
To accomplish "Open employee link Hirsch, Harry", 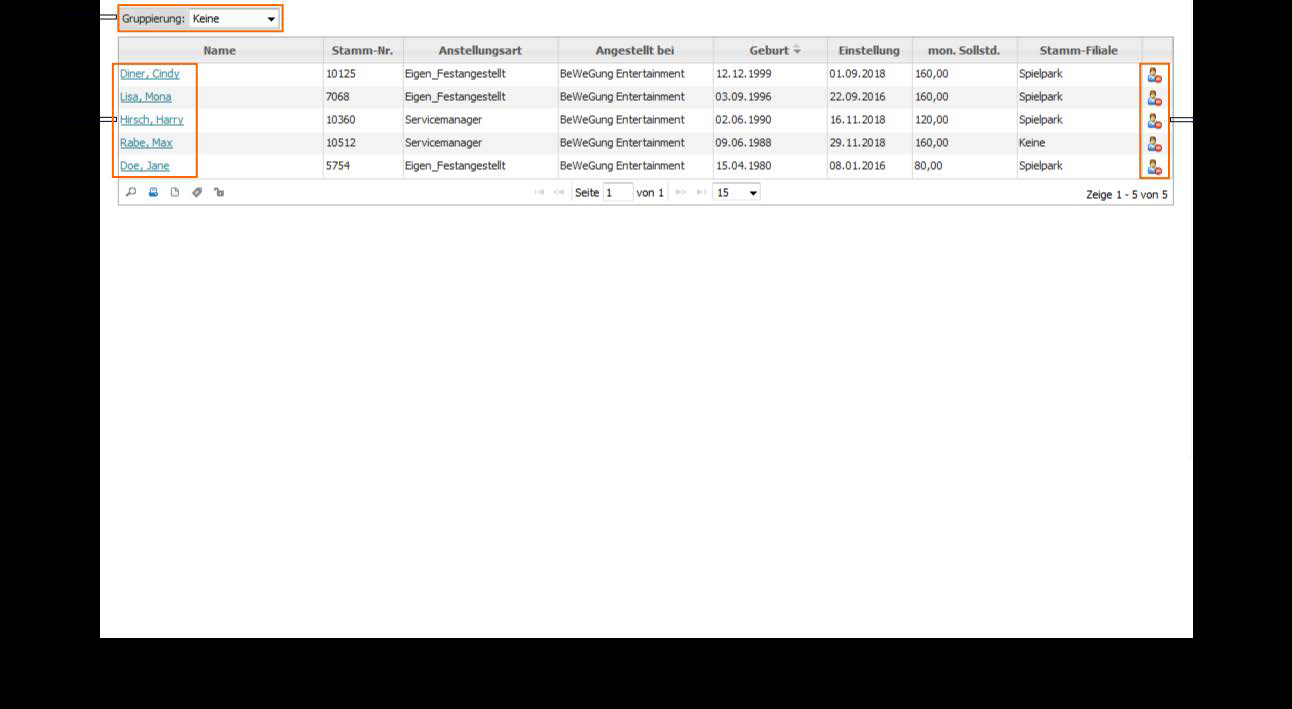I will [152, 120].
